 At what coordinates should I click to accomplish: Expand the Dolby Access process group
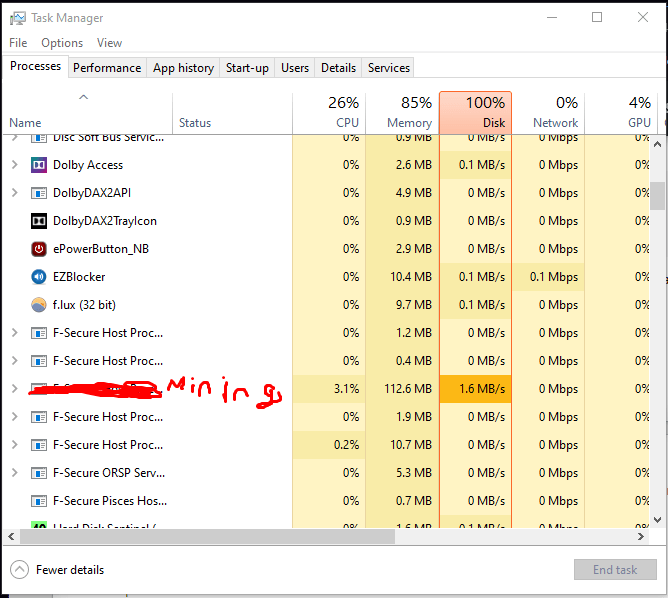click(x=14, y=165)
